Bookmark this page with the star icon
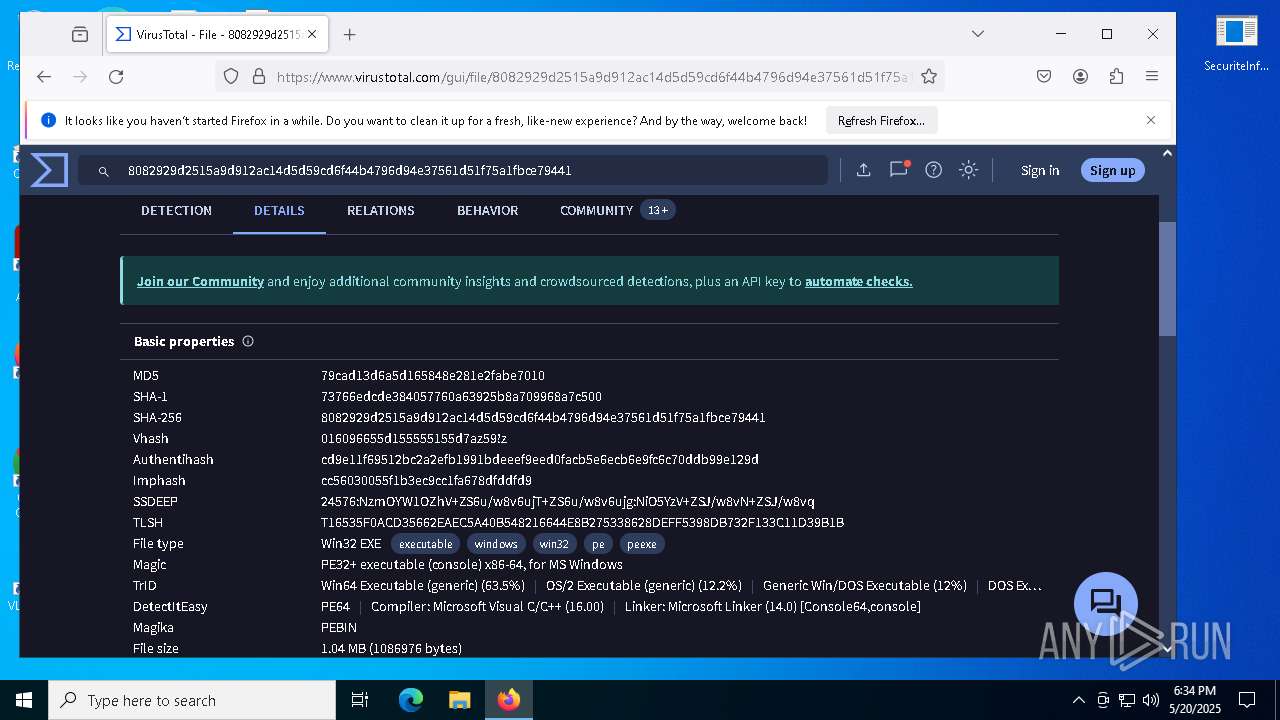This screenshot has height=720, width=1280. coord(929,76)
